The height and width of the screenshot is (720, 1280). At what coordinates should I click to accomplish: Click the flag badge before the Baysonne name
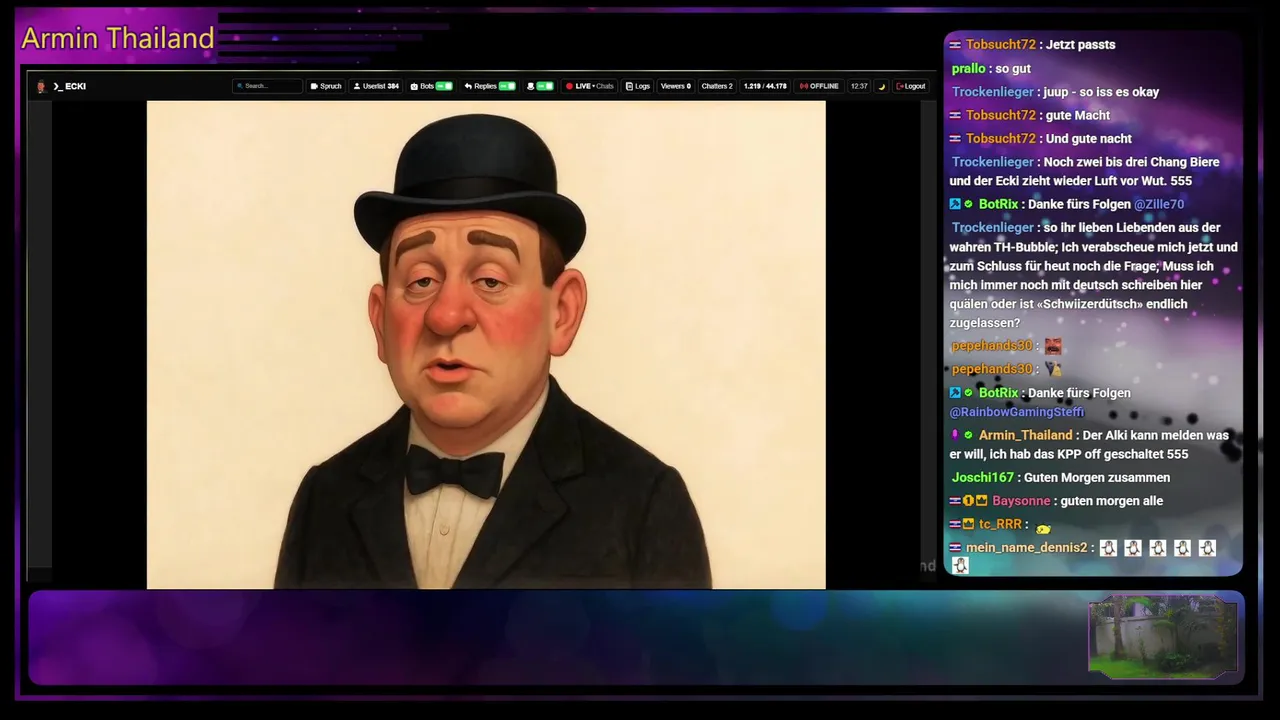click(x=955, y=501)
